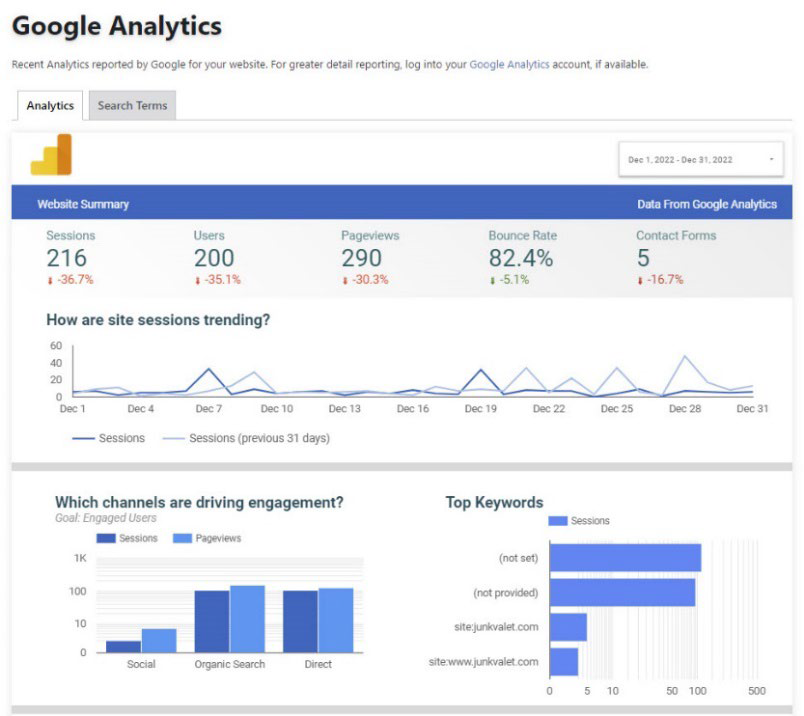Click the Dec 19 label on the trend axis

pyautogui.click(x=481, y=409)
